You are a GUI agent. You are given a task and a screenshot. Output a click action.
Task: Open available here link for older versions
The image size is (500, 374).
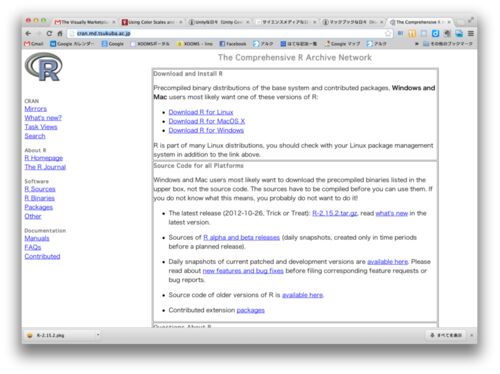[302, 295]
